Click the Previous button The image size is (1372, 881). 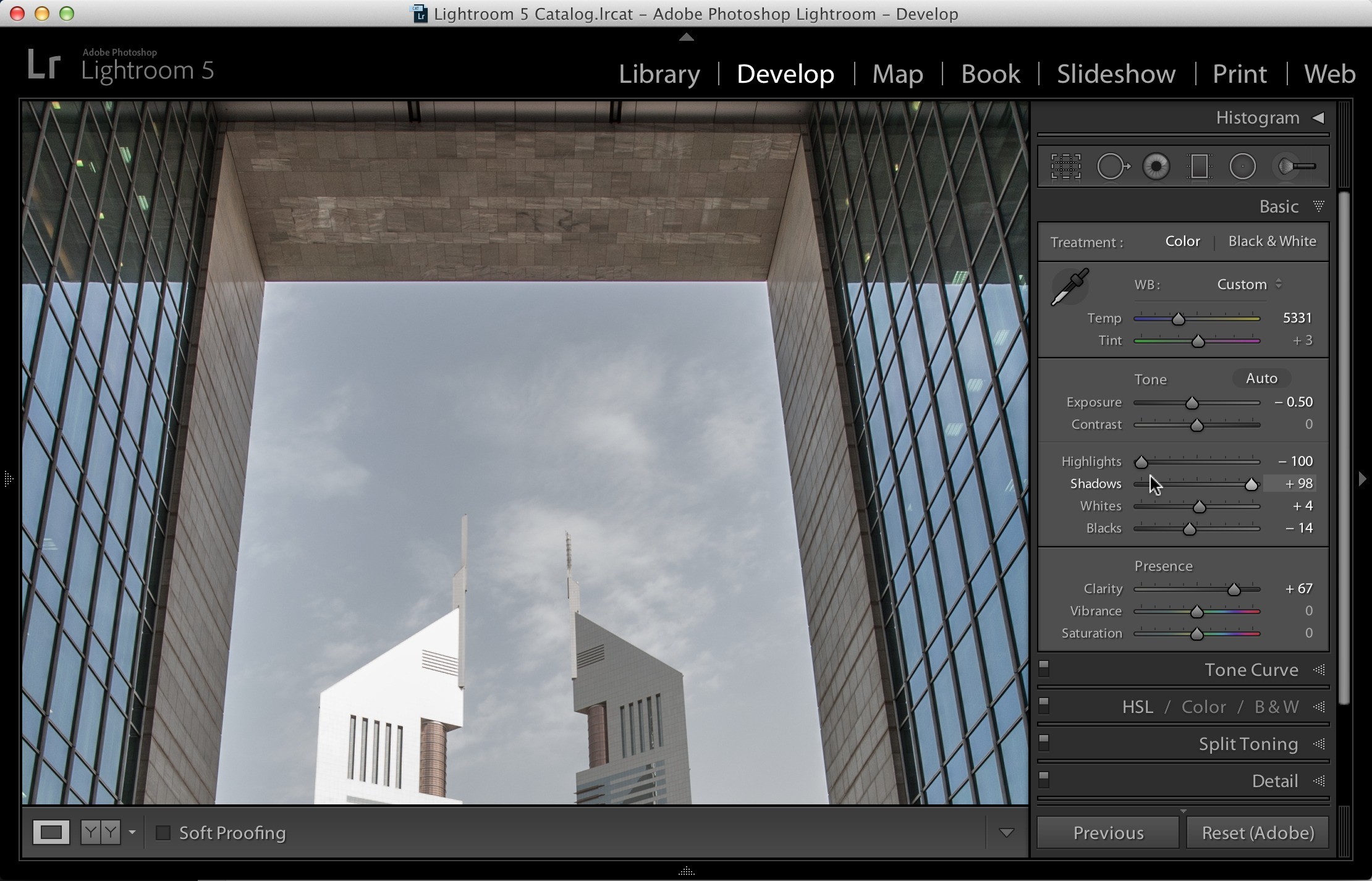(1108, 833)
